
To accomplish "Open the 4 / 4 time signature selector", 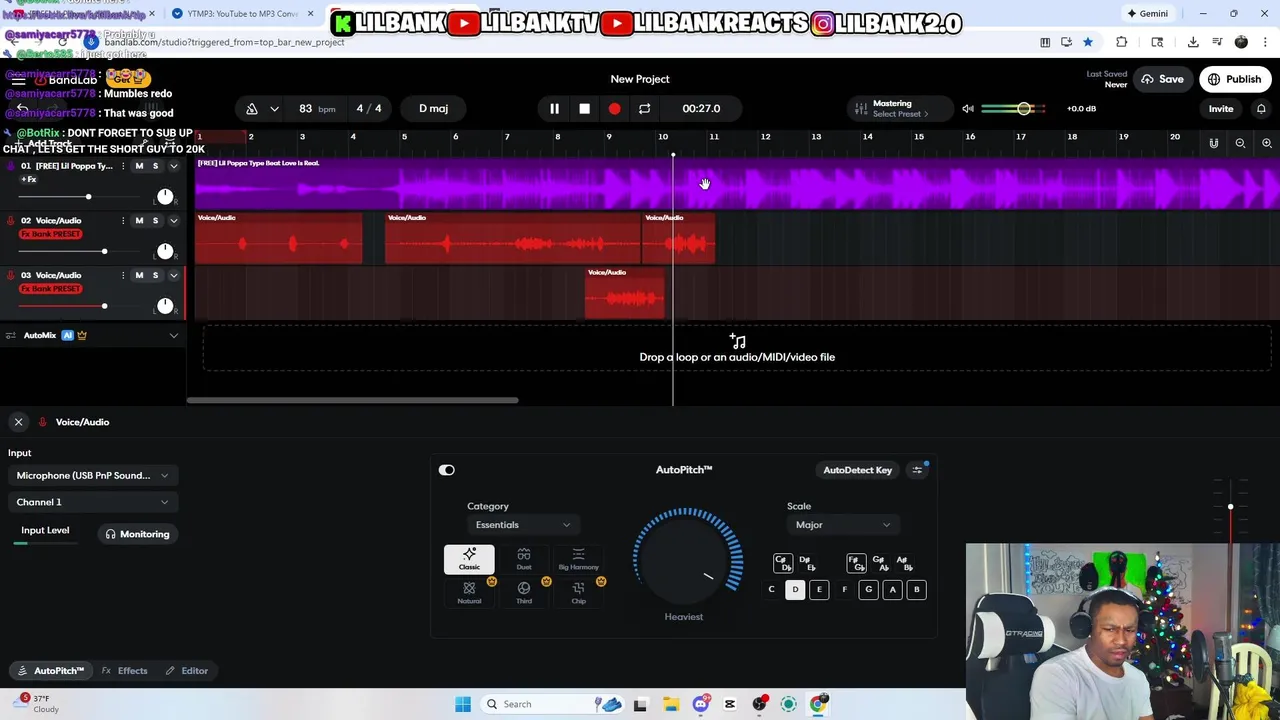I will 369,108.
